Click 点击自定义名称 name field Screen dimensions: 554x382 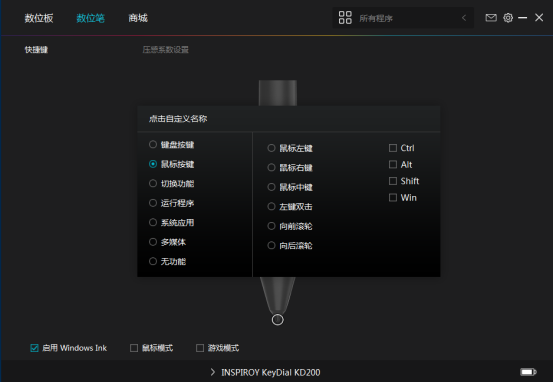coord(178,119)
